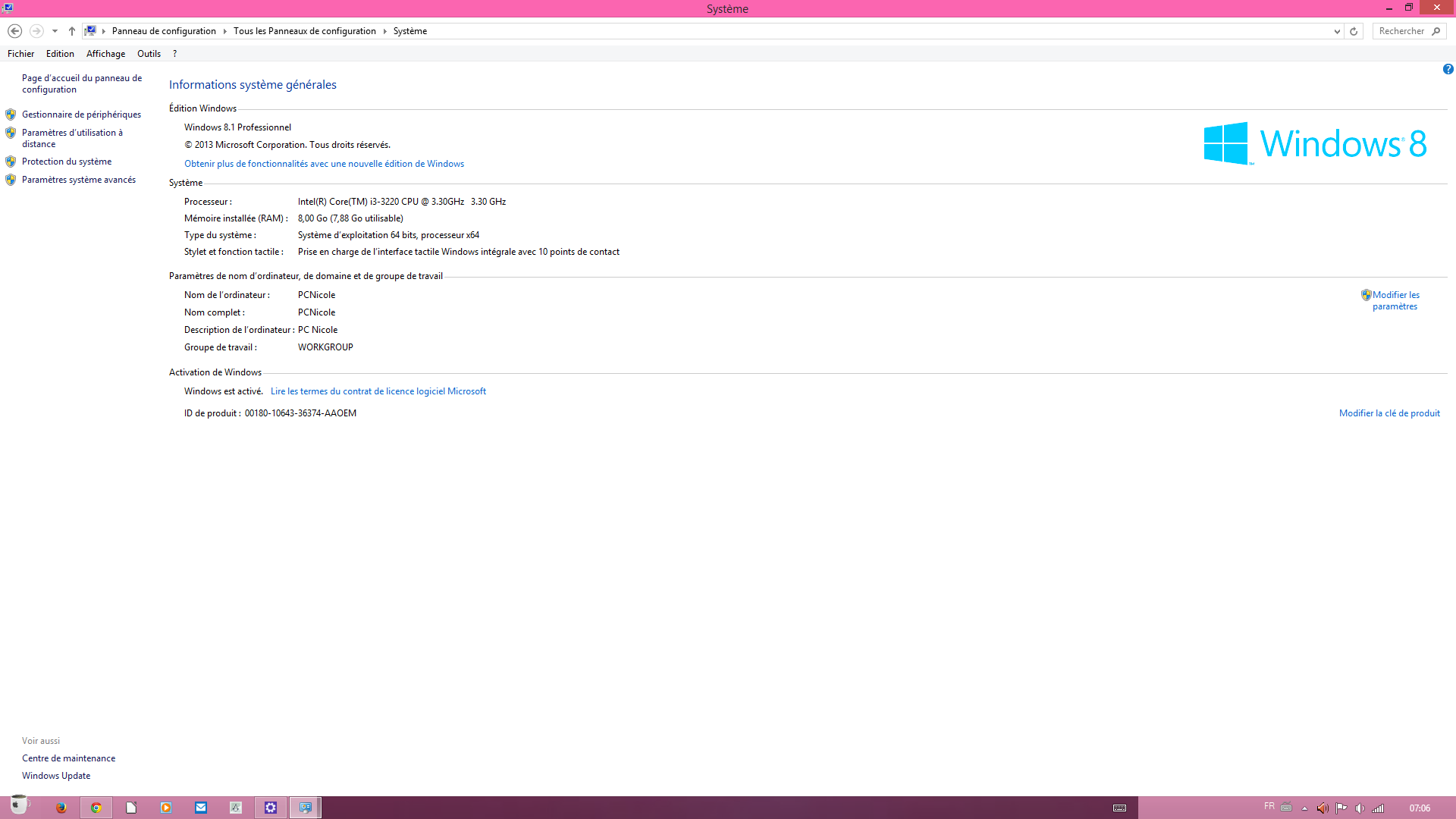Open 'Page d'accueil du panneau de configuration'

(x=82, y=83)
